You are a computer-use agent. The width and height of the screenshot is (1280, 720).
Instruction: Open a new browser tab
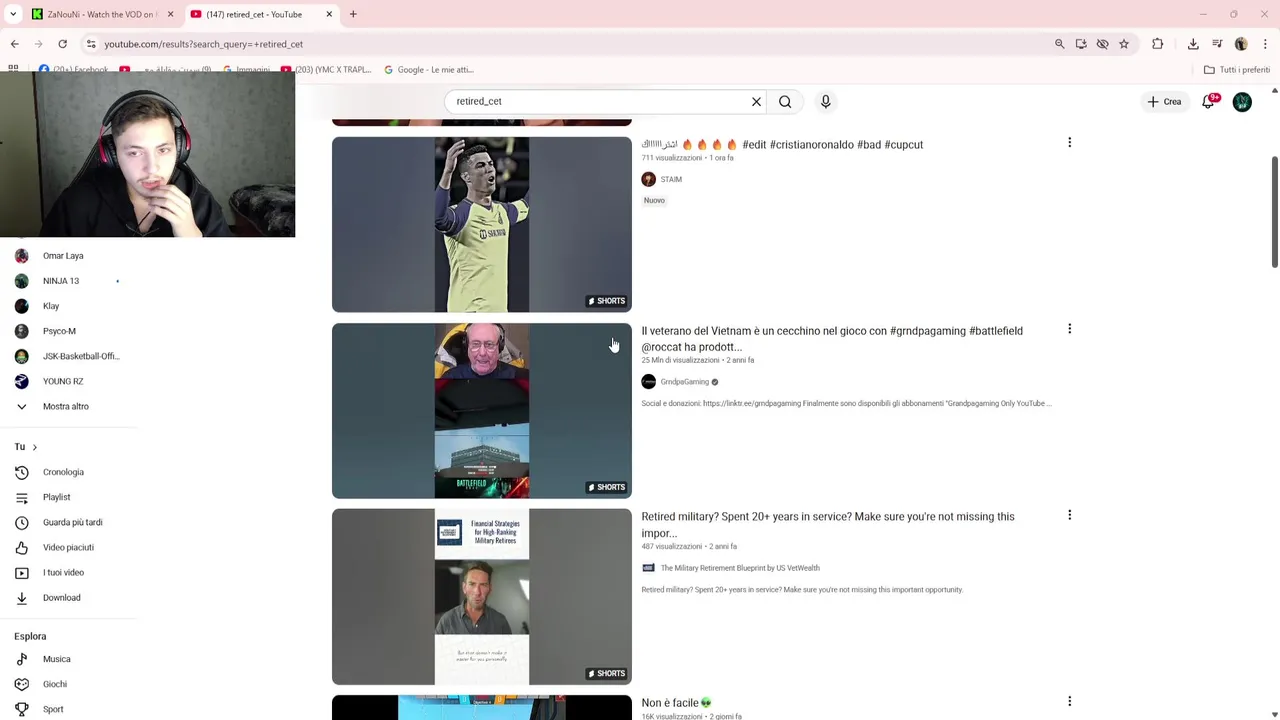(353, 14)
